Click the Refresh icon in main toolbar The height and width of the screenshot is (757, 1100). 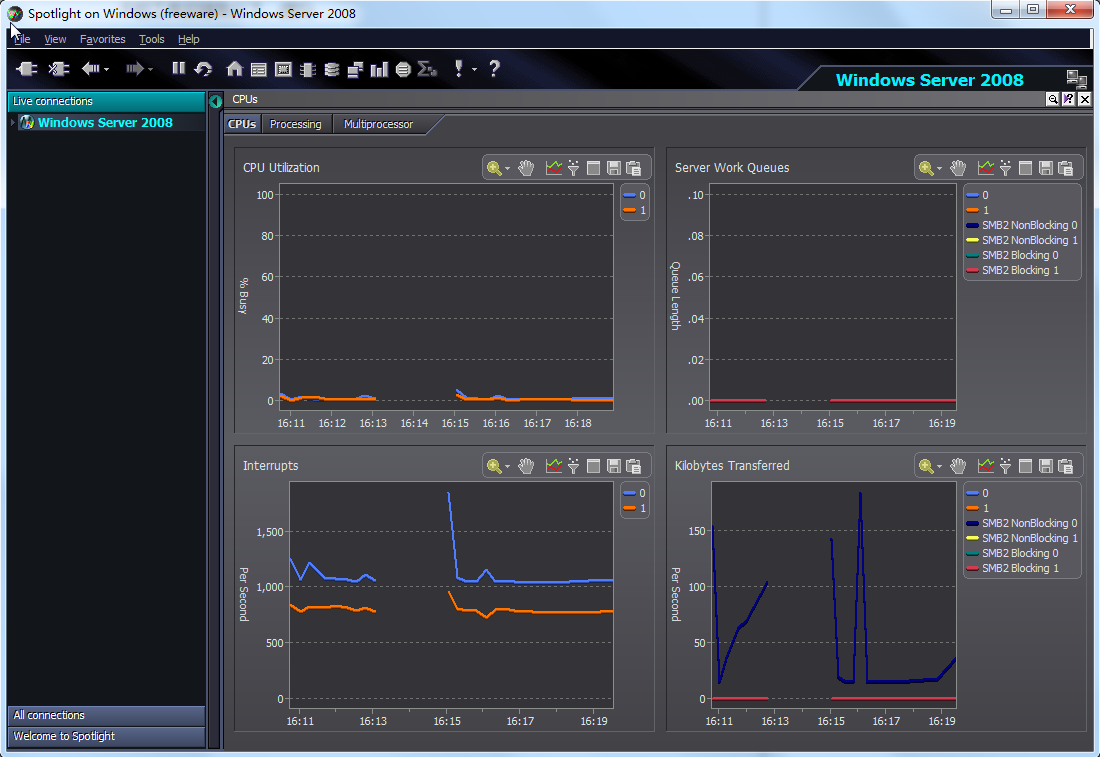(x=204, y=69)
